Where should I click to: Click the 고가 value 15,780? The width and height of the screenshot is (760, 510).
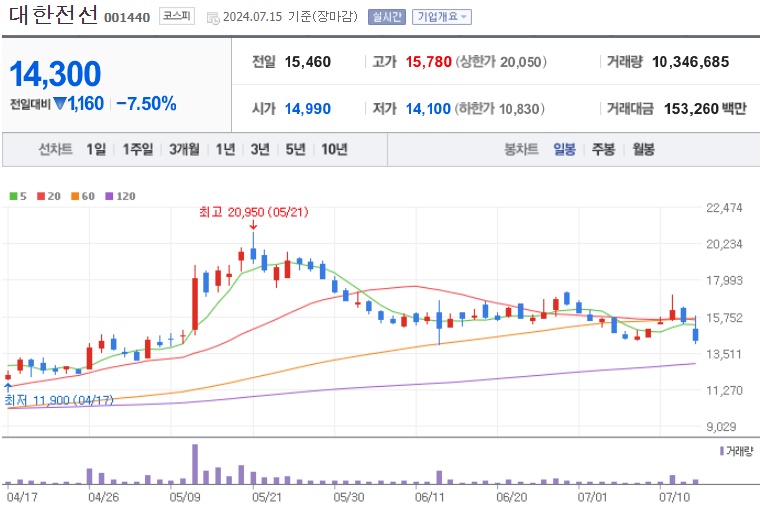tap(428, 62)
